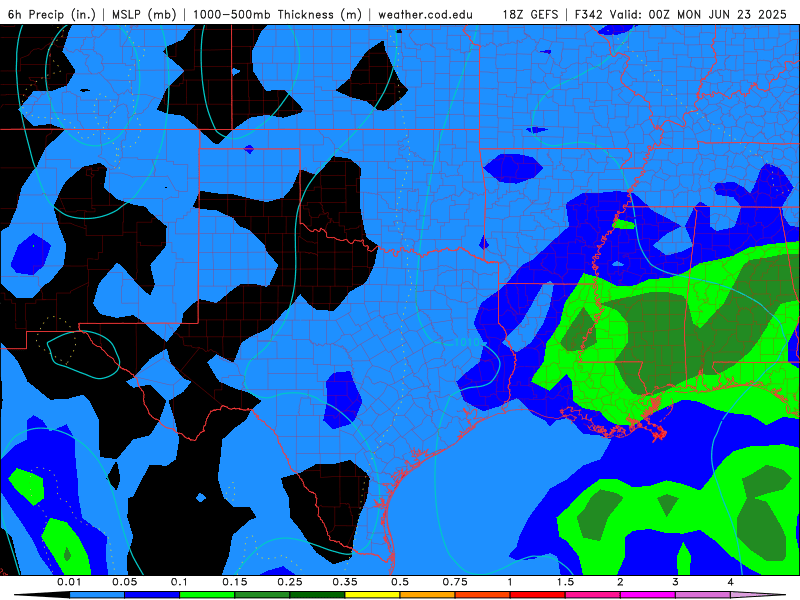This screenshot has height=600, width=800.
Task: Click the "18Z GEFS" model run label
Action: coord(530,14)
